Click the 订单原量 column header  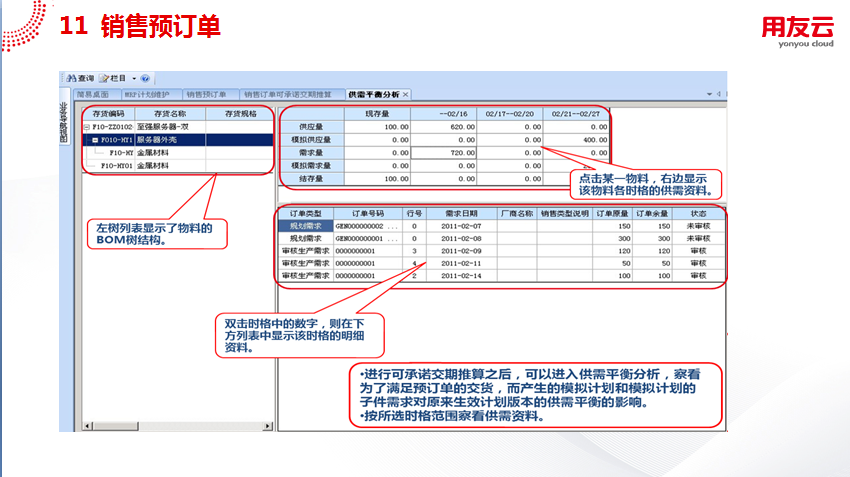613,214
